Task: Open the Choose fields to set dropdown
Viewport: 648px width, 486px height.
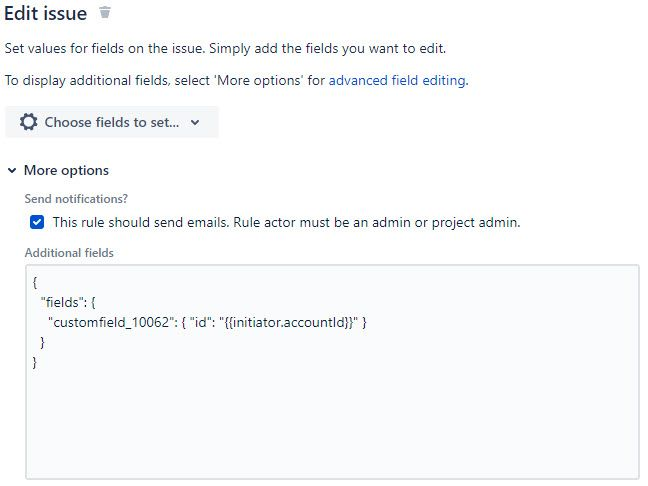Action: coord(112,122)
